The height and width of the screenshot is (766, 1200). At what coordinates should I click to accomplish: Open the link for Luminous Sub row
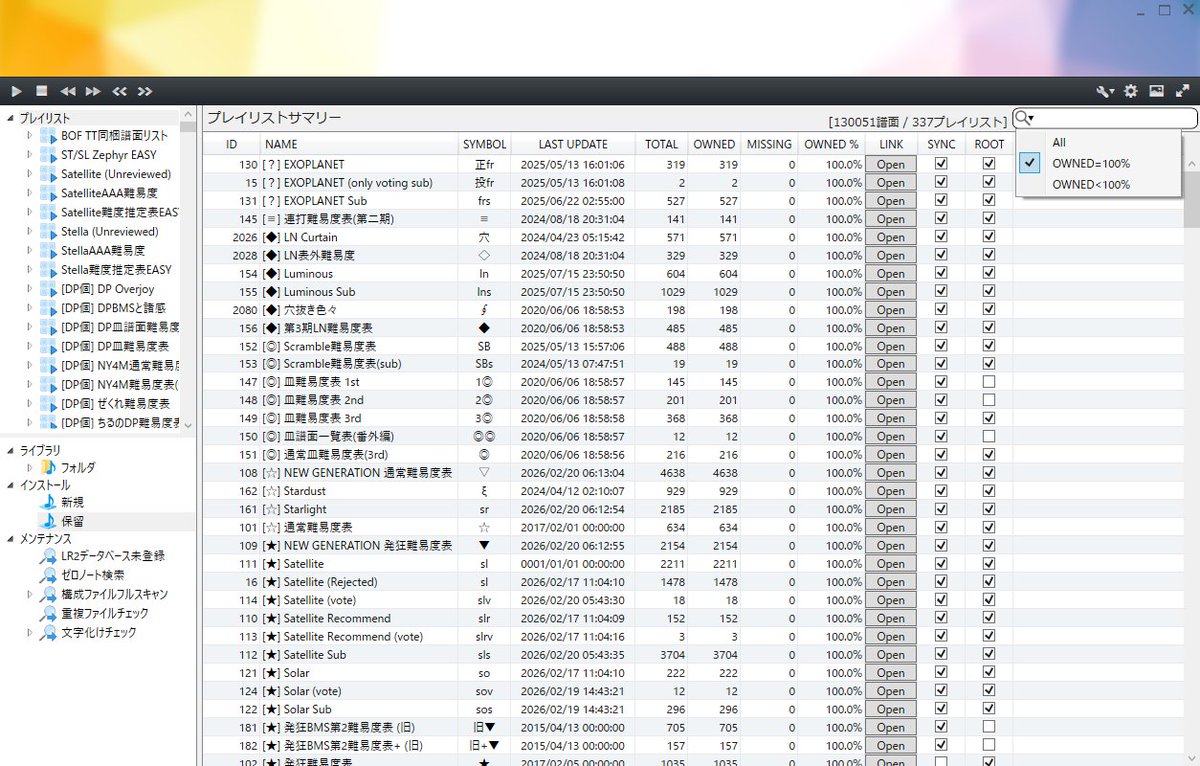(x=891, y=292)
